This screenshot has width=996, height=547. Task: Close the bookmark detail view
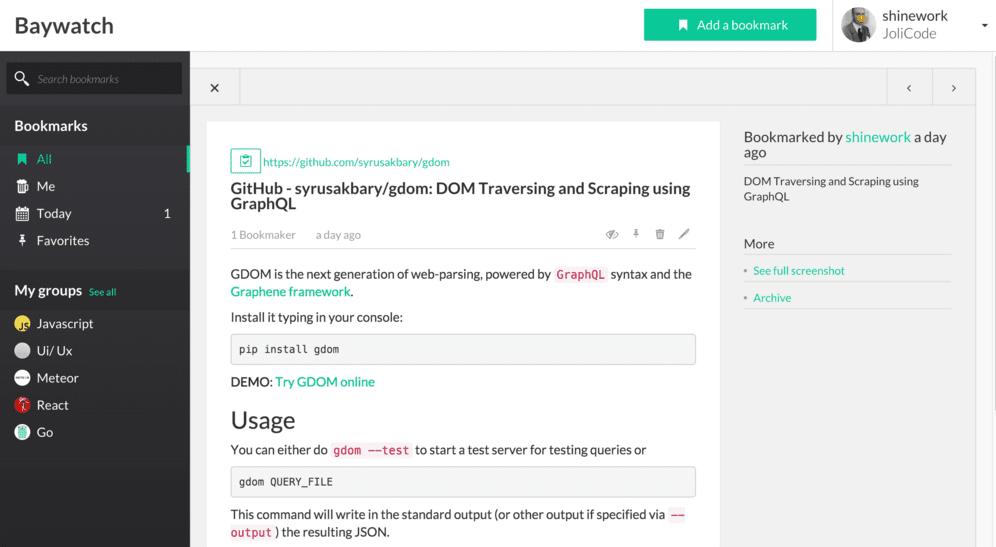(215, 88)
